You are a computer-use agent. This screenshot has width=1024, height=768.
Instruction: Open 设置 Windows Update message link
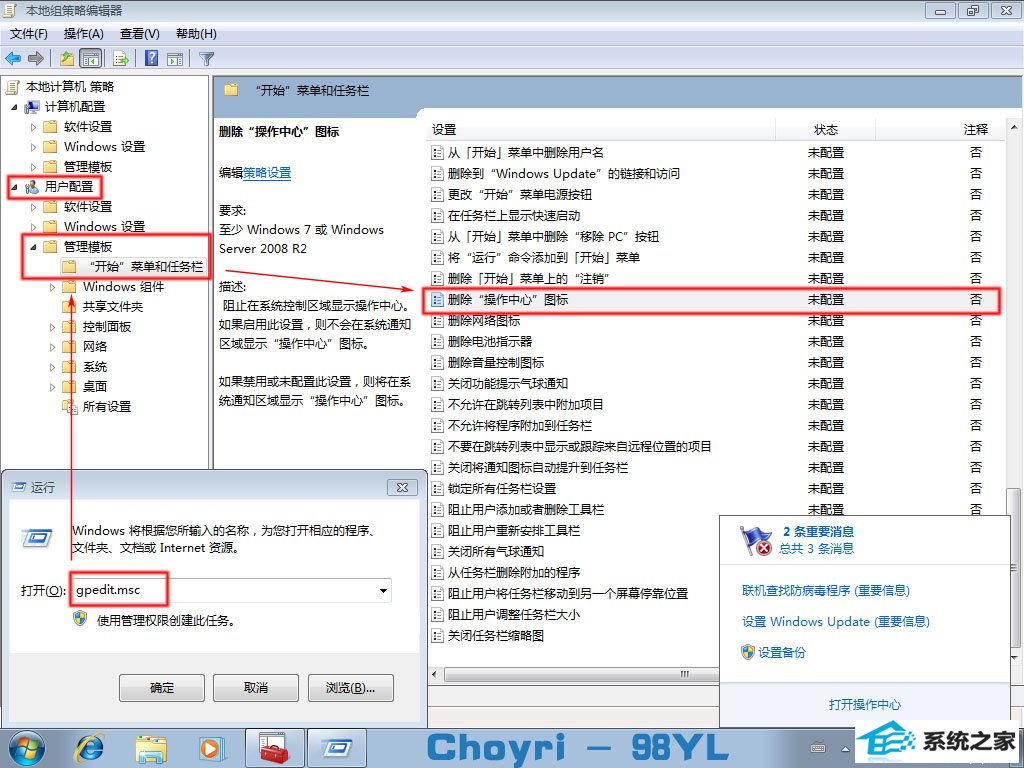point(835,621)
